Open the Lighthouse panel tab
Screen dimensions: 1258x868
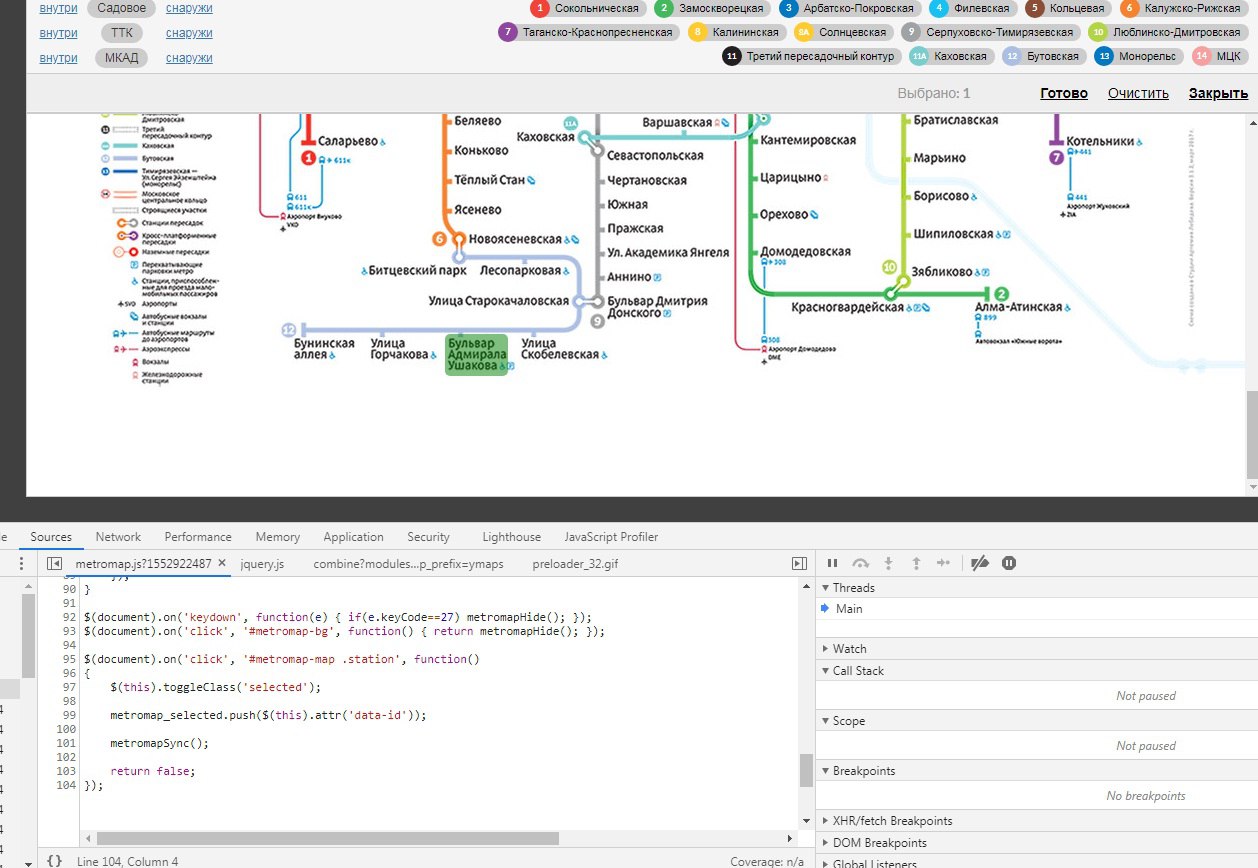pos(511,537)
